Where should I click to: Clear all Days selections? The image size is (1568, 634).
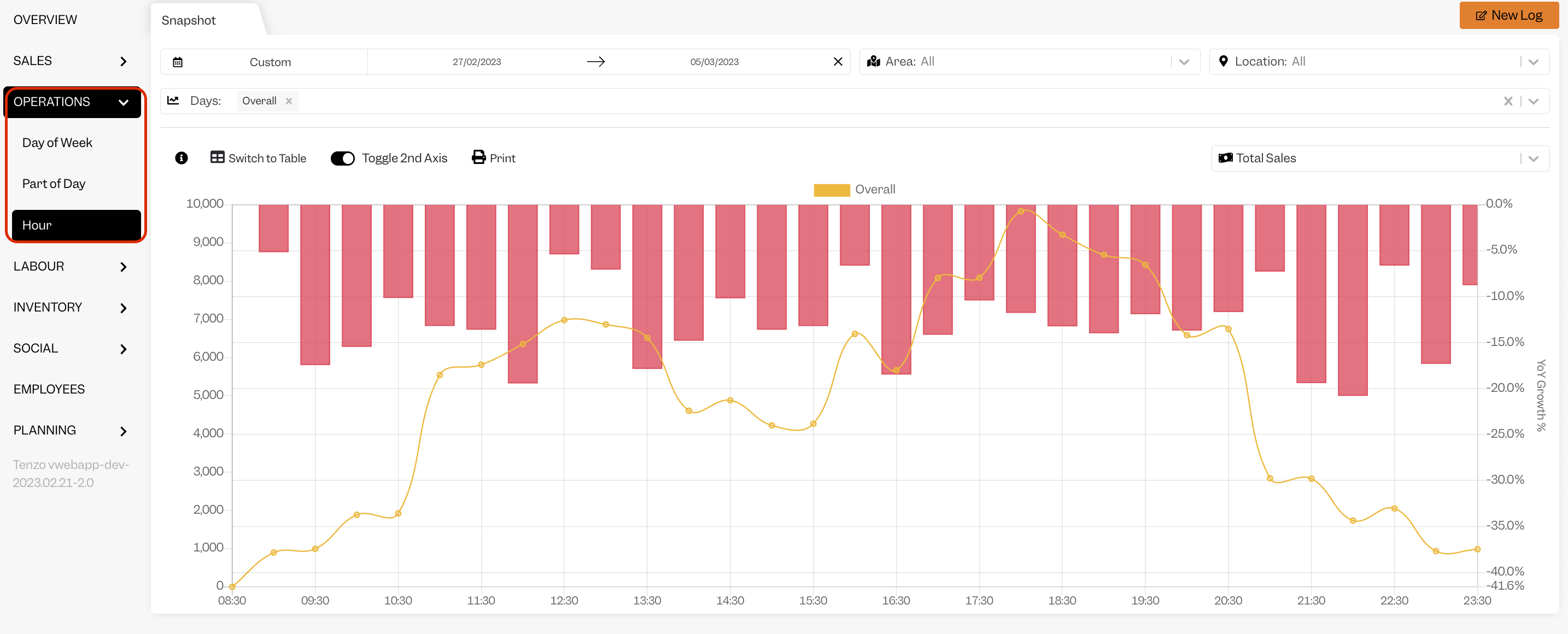1508,101
